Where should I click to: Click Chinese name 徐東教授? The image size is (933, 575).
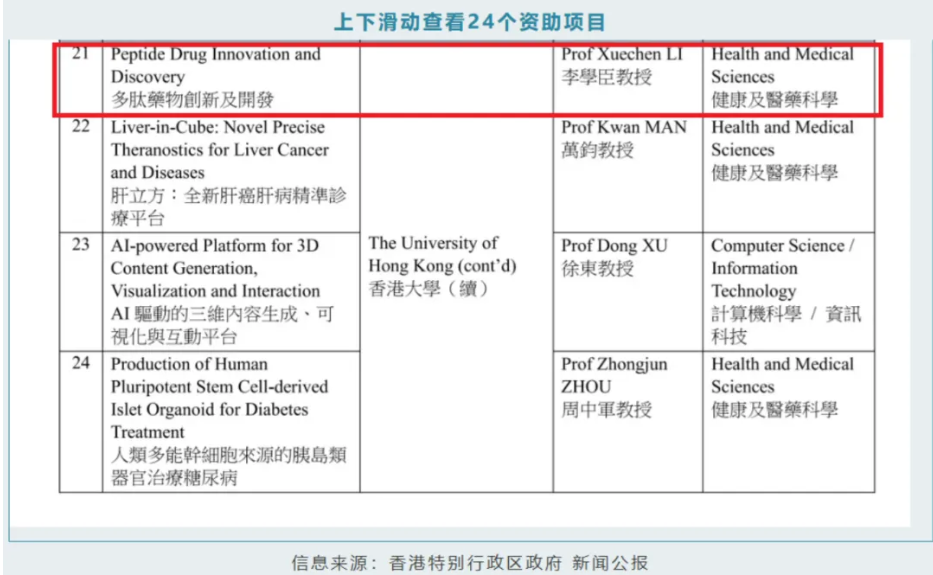(x=597, y=268)
